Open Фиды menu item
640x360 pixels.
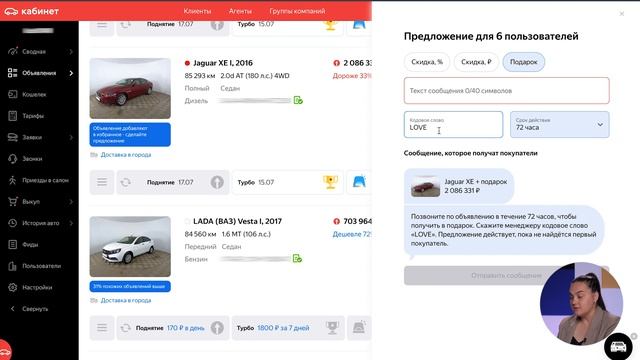point(30,244)
